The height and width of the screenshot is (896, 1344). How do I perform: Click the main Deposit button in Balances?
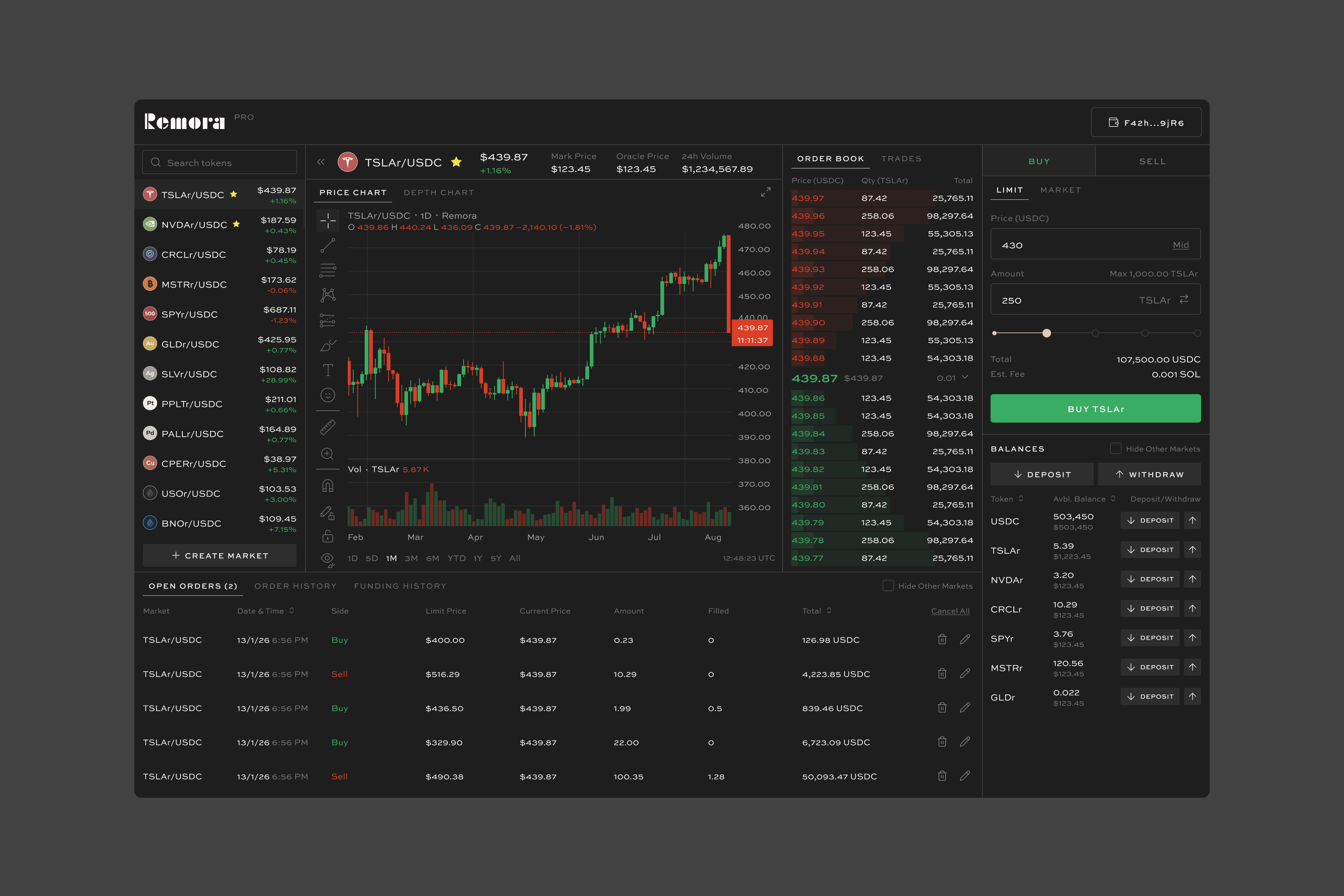[x=1042, y=474]
